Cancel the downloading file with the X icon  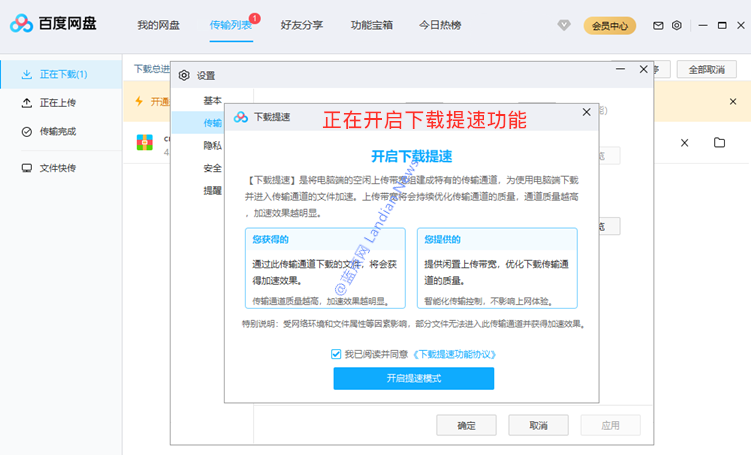click(x=684, y=143)
